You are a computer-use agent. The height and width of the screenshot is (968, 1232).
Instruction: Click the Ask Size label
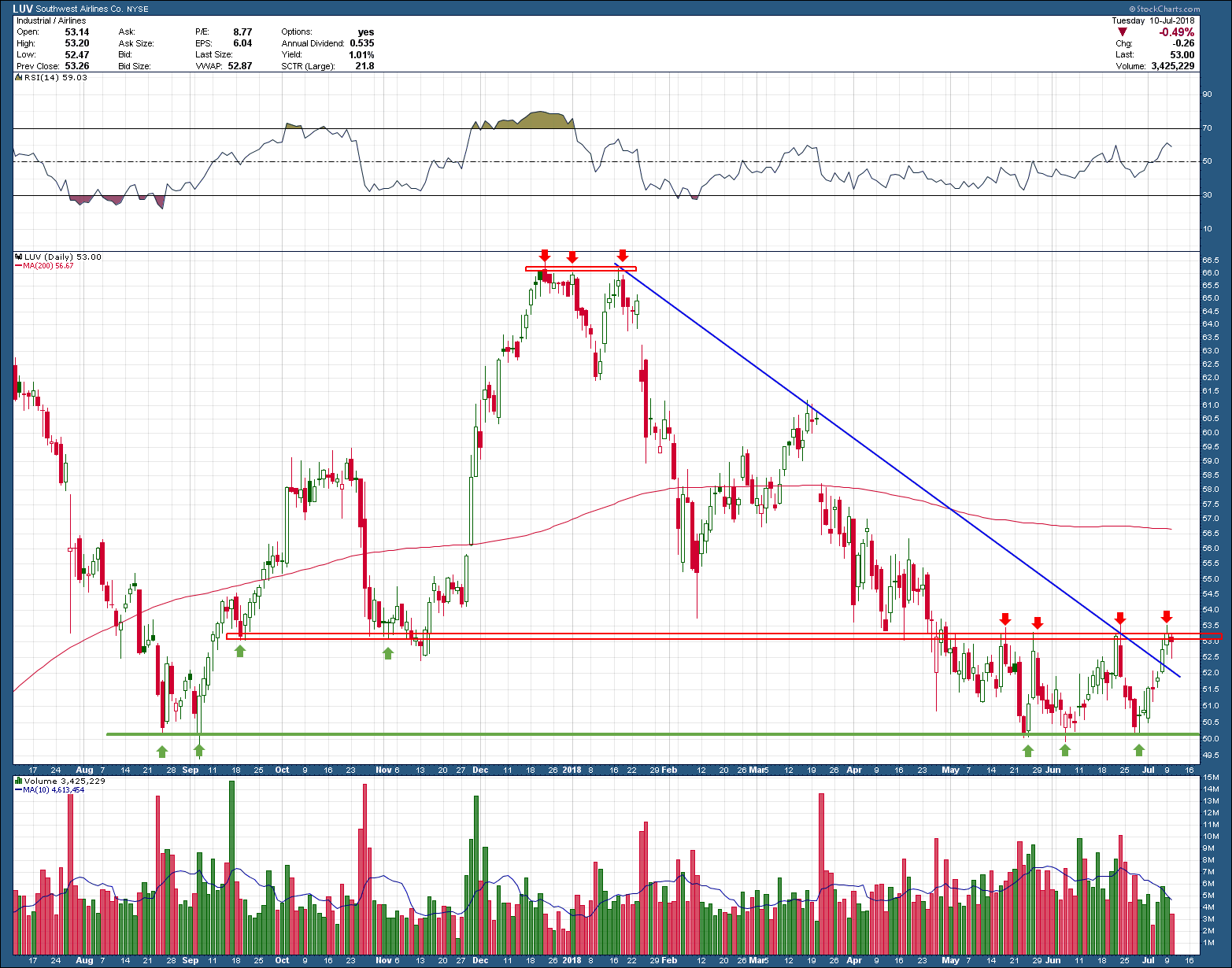(x=136, y=43)
